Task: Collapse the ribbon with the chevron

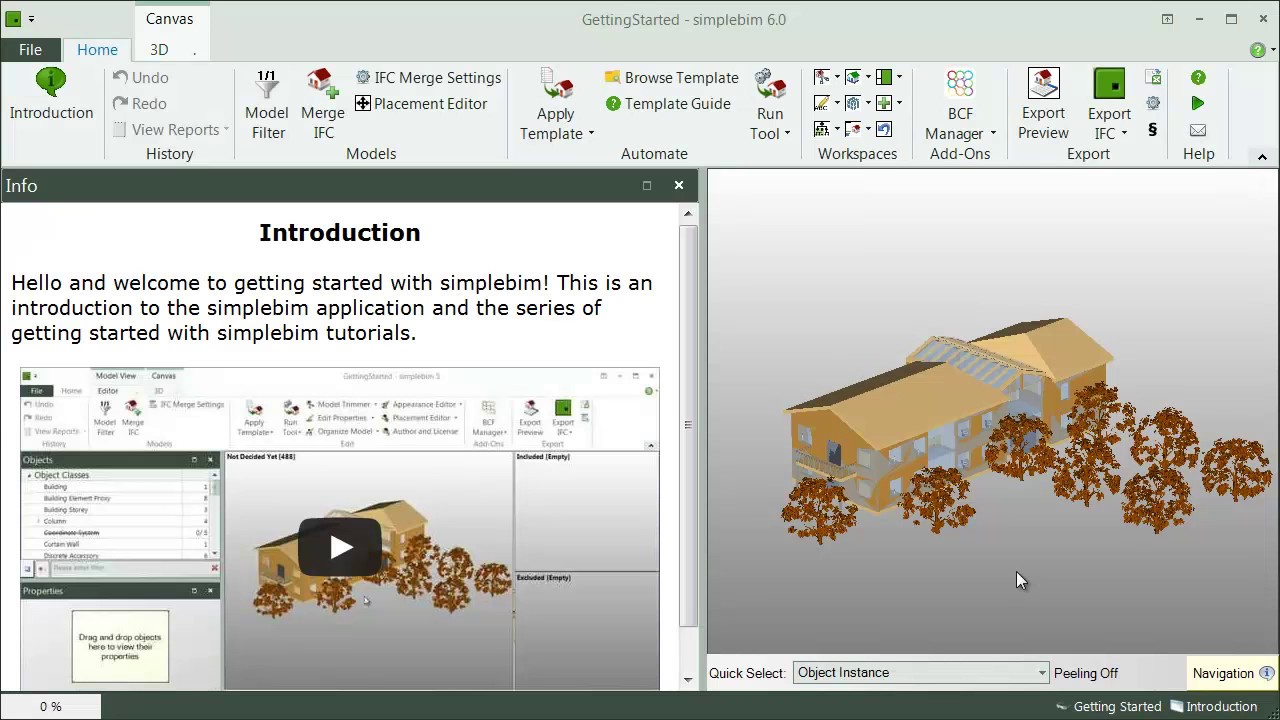Action: click(x=1262, y=157)
